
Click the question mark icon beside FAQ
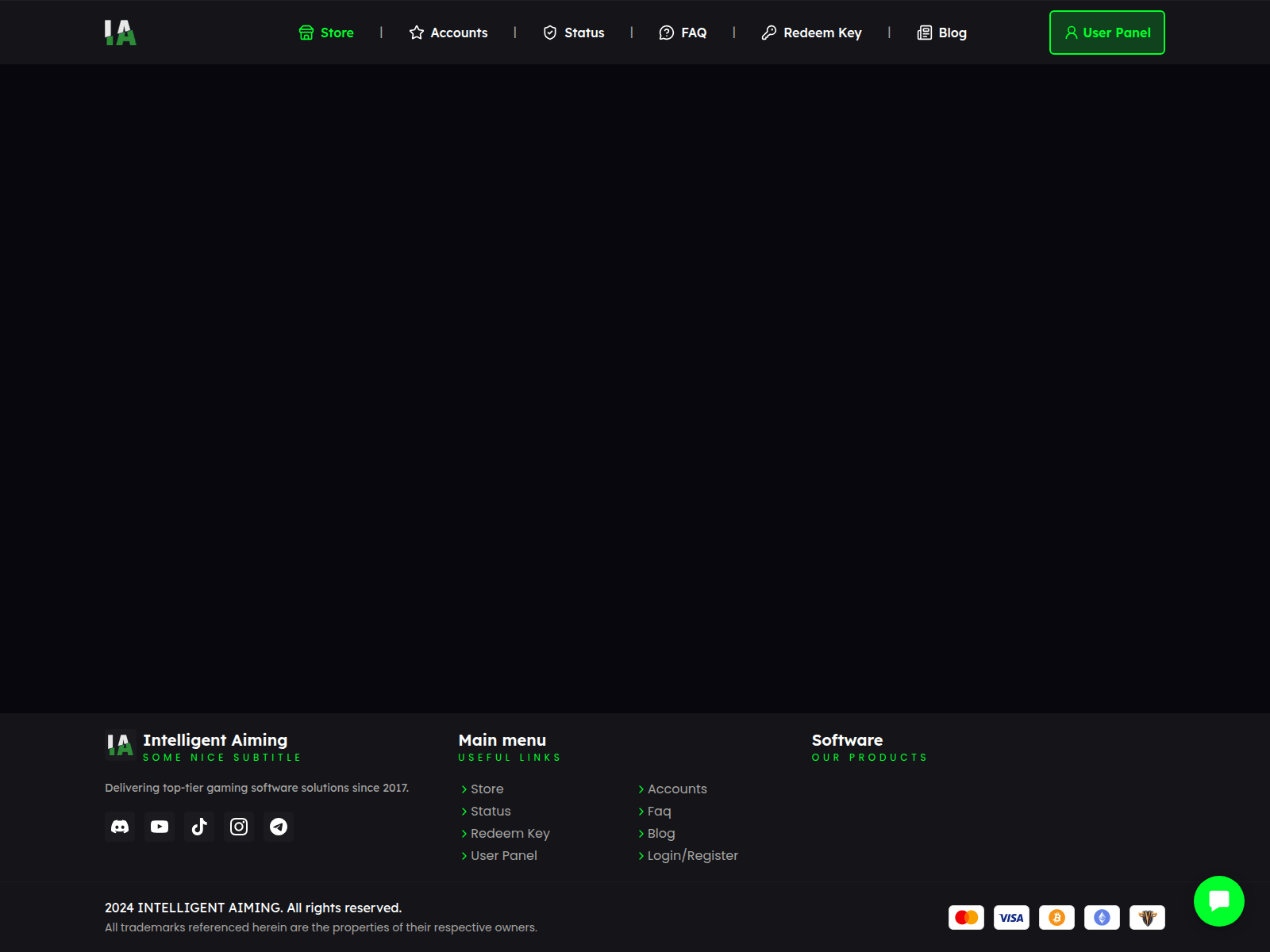pos(667,33)
